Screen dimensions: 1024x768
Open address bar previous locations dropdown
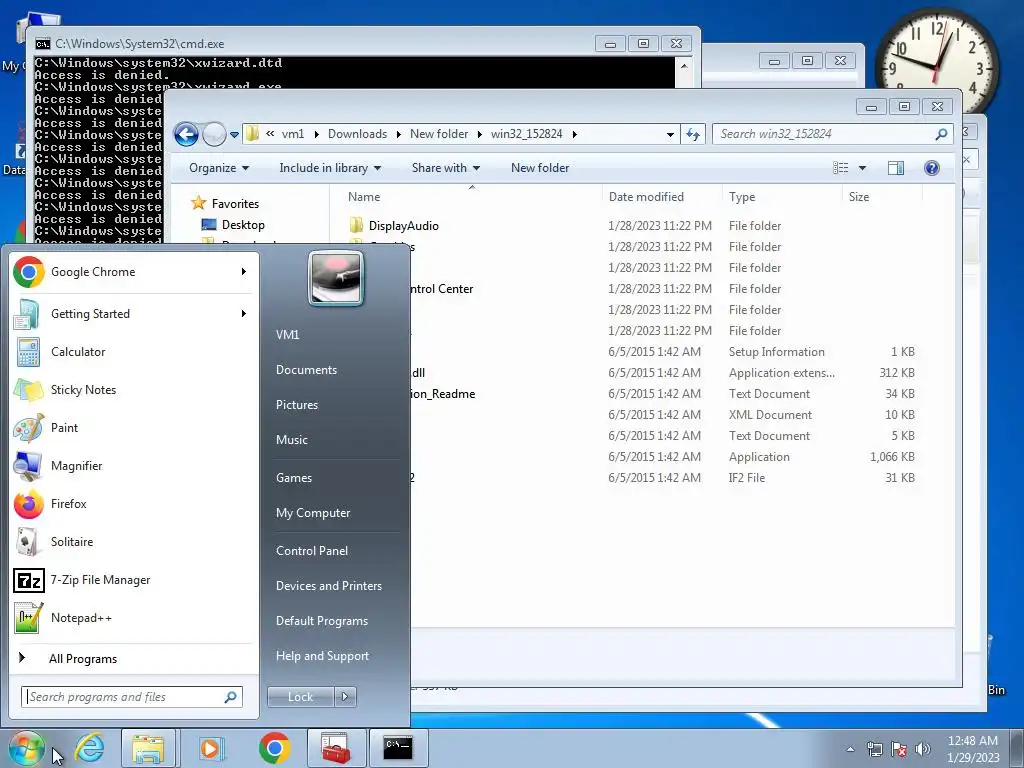pyautogui.click(x=670, y=135)
